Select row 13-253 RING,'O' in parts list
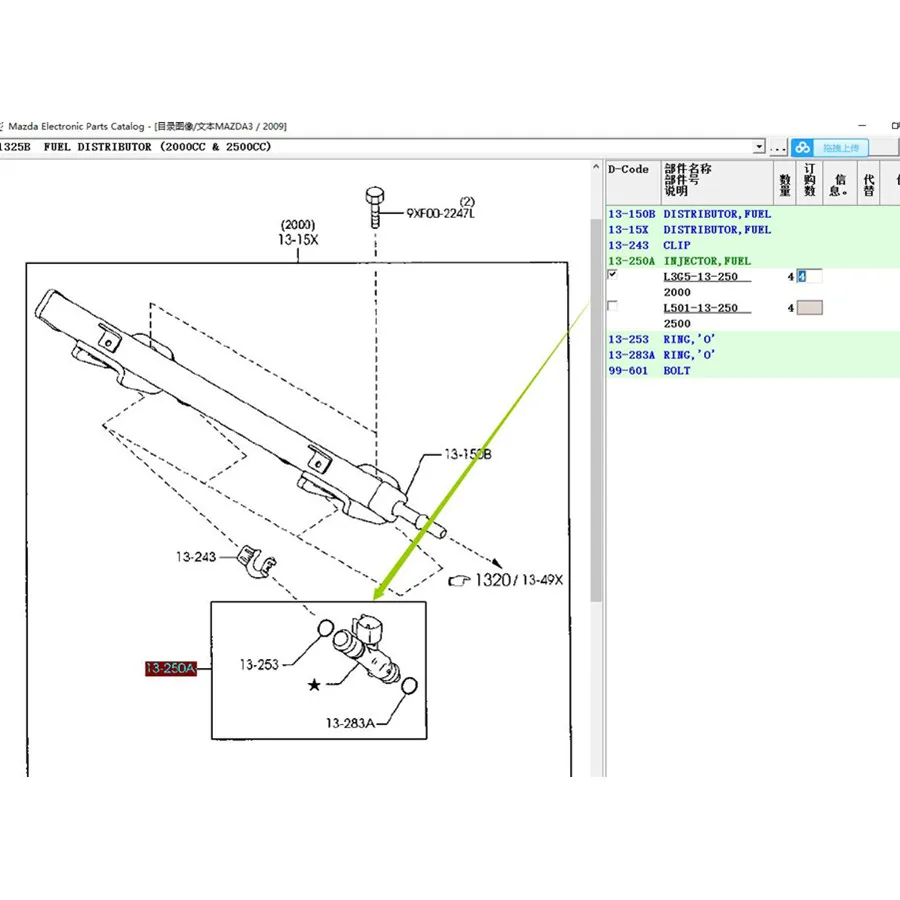Viewport: 900px width, 900px height. pyautogui.click(x=752, y=339)
